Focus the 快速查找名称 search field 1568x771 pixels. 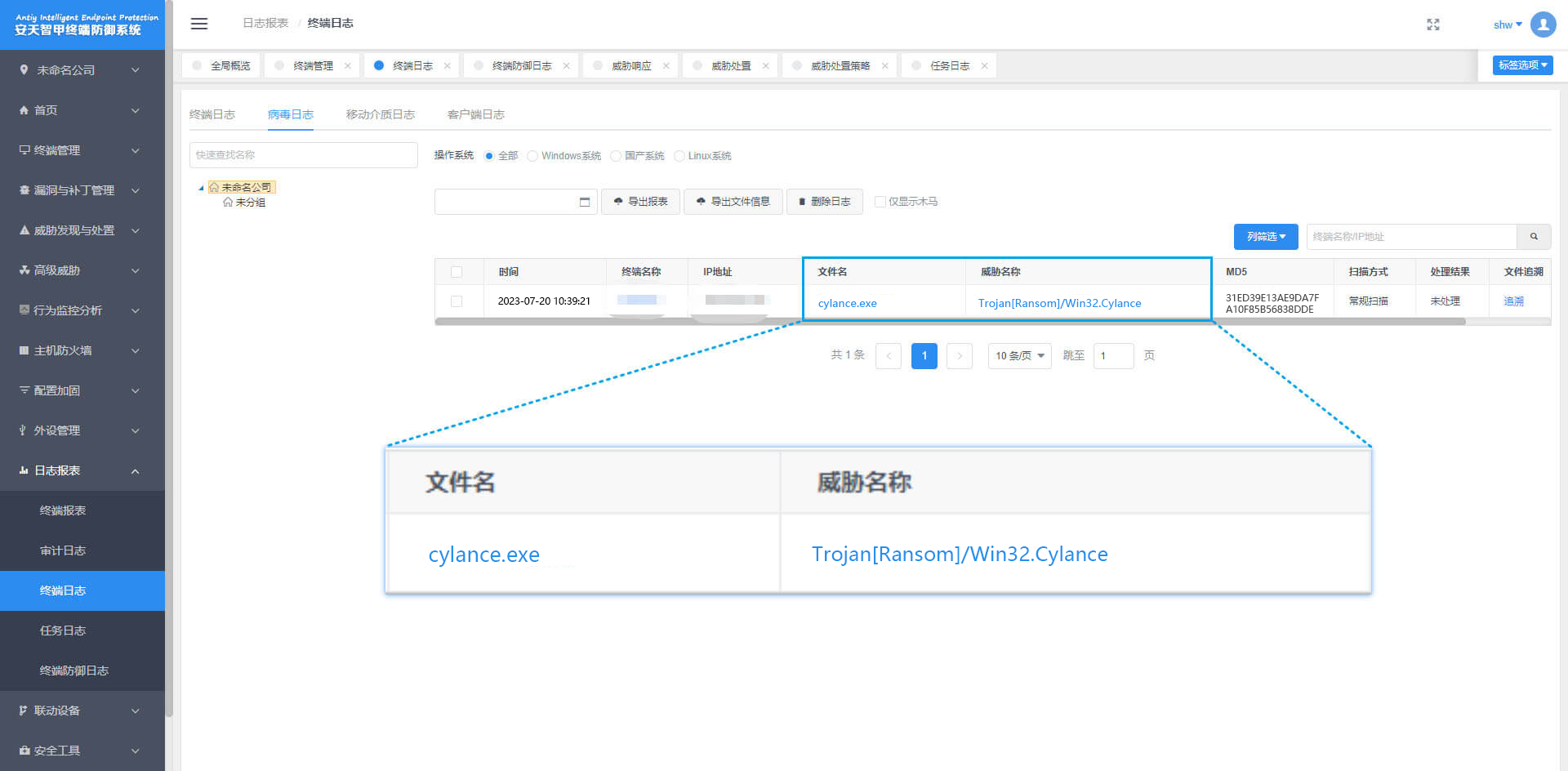304,155
